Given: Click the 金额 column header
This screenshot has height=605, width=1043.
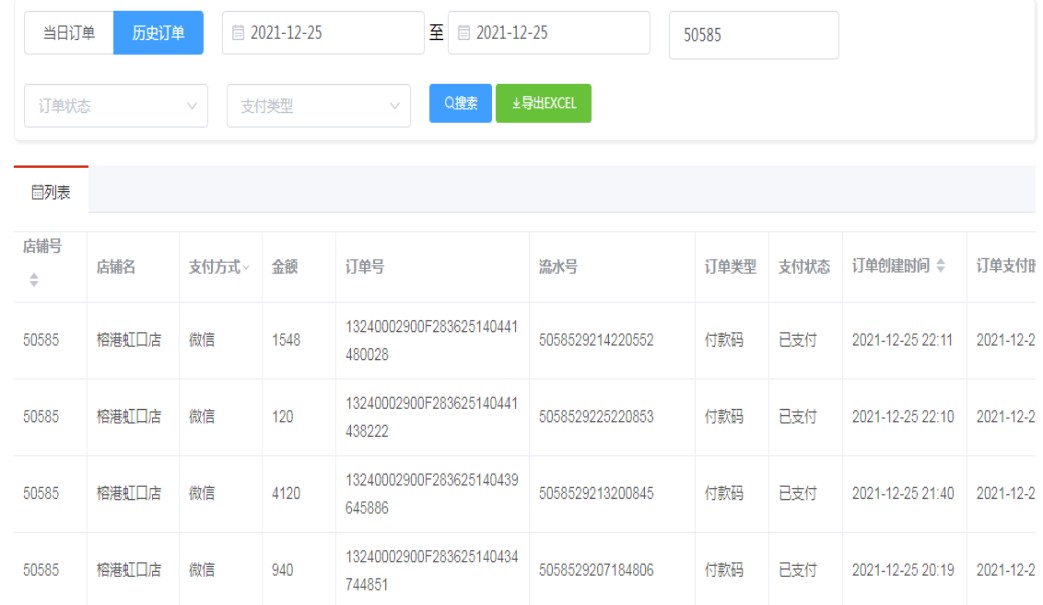Looking at the screenshot, I should [x=284, y=267].
